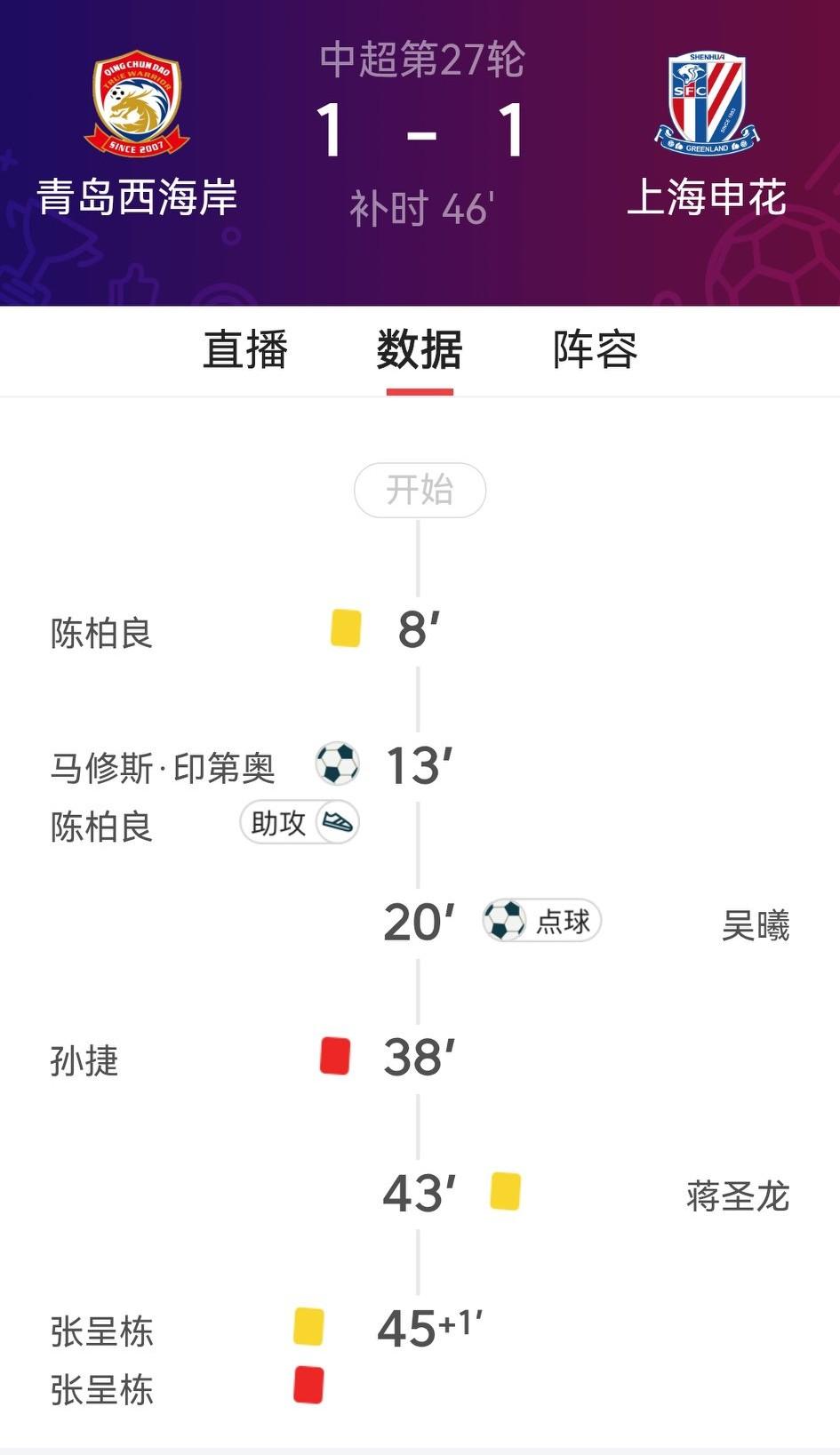Image resolution: width=840 pixels, height=1455 pixels.
Task: Click the yellow card icon at 8'
Action: 346,628
